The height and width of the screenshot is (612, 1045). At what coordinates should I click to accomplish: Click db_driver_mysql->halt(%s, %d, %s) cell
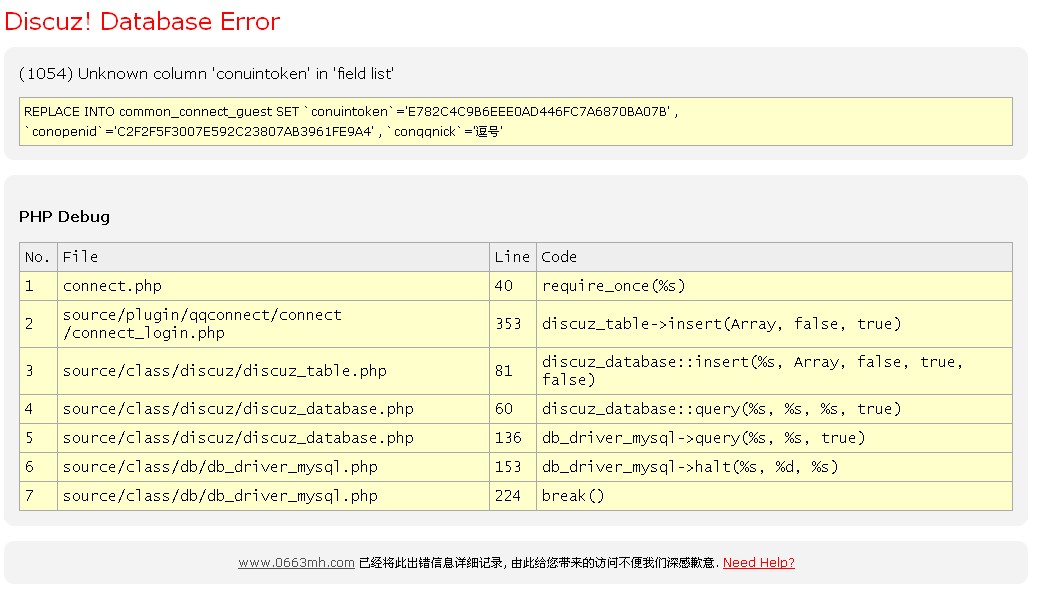tap(774, 467)
